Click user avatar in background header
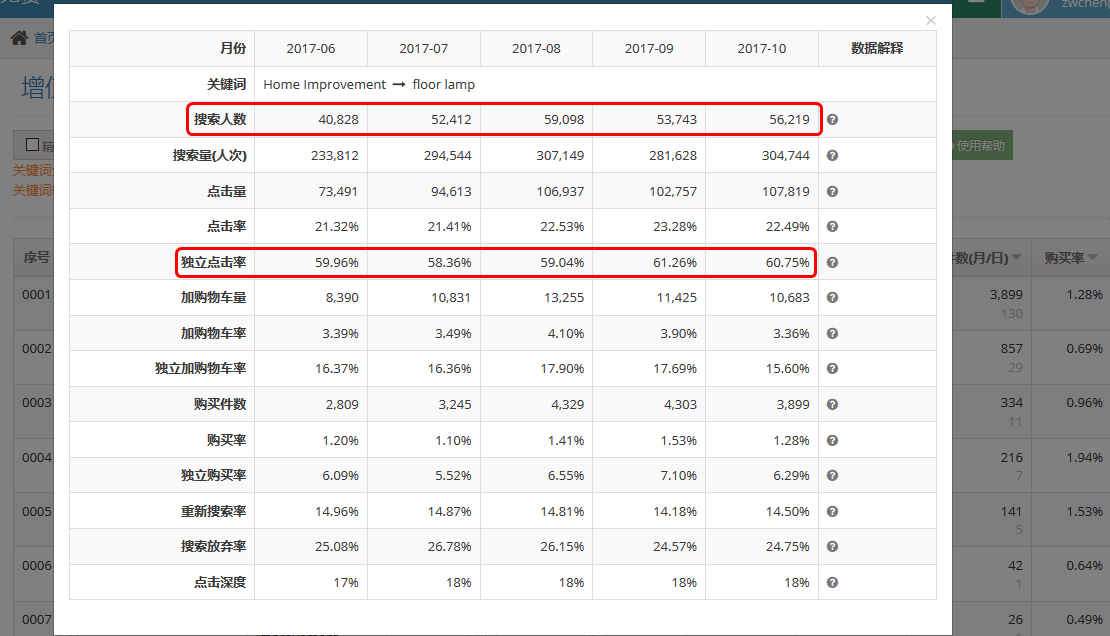 click(x=1029, y=6)
